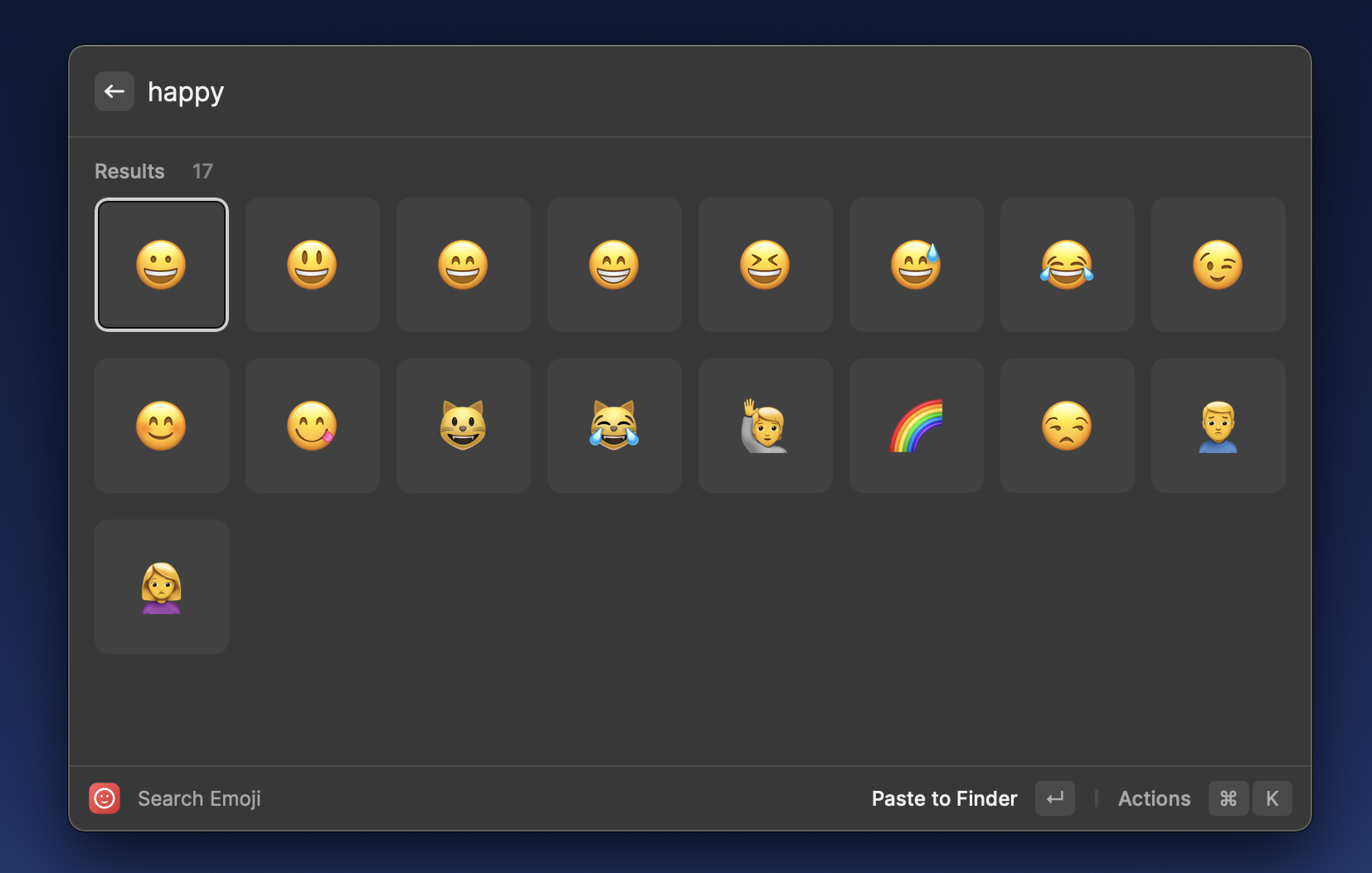Select the rainbow emoji
This screenshot has width=1372, height=873.
click(x=917, y=425)
